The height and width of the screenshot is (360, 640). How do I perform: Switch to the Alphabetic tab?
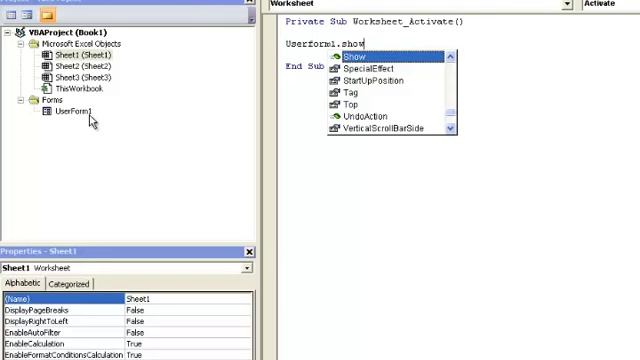point(23,283)
